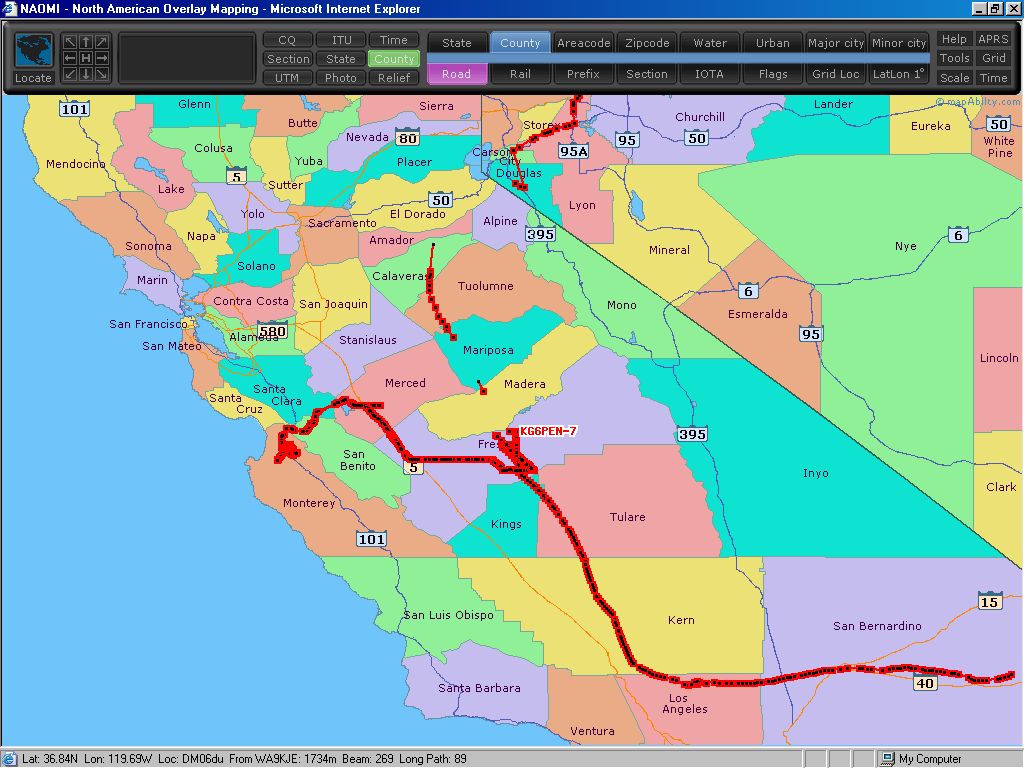Click the Internet Explorer icon in the title bar

tap(9, 8)
